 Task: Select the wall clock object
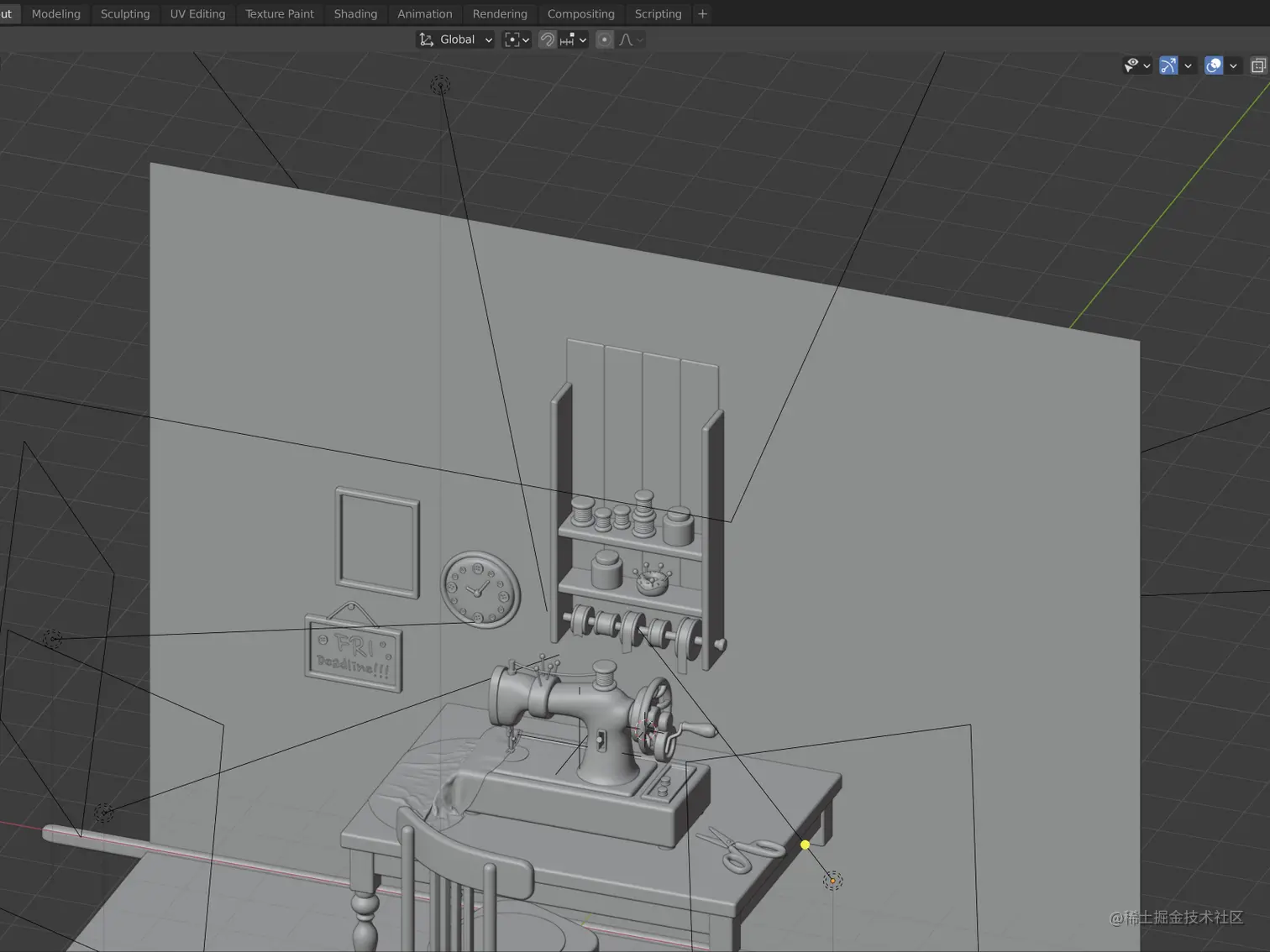(x=480, y=589)
